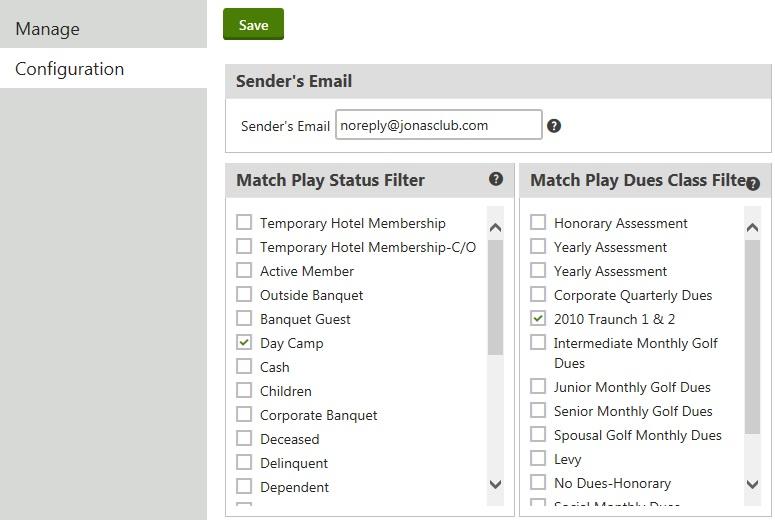Open help for Match Play Status Filter

495,179
